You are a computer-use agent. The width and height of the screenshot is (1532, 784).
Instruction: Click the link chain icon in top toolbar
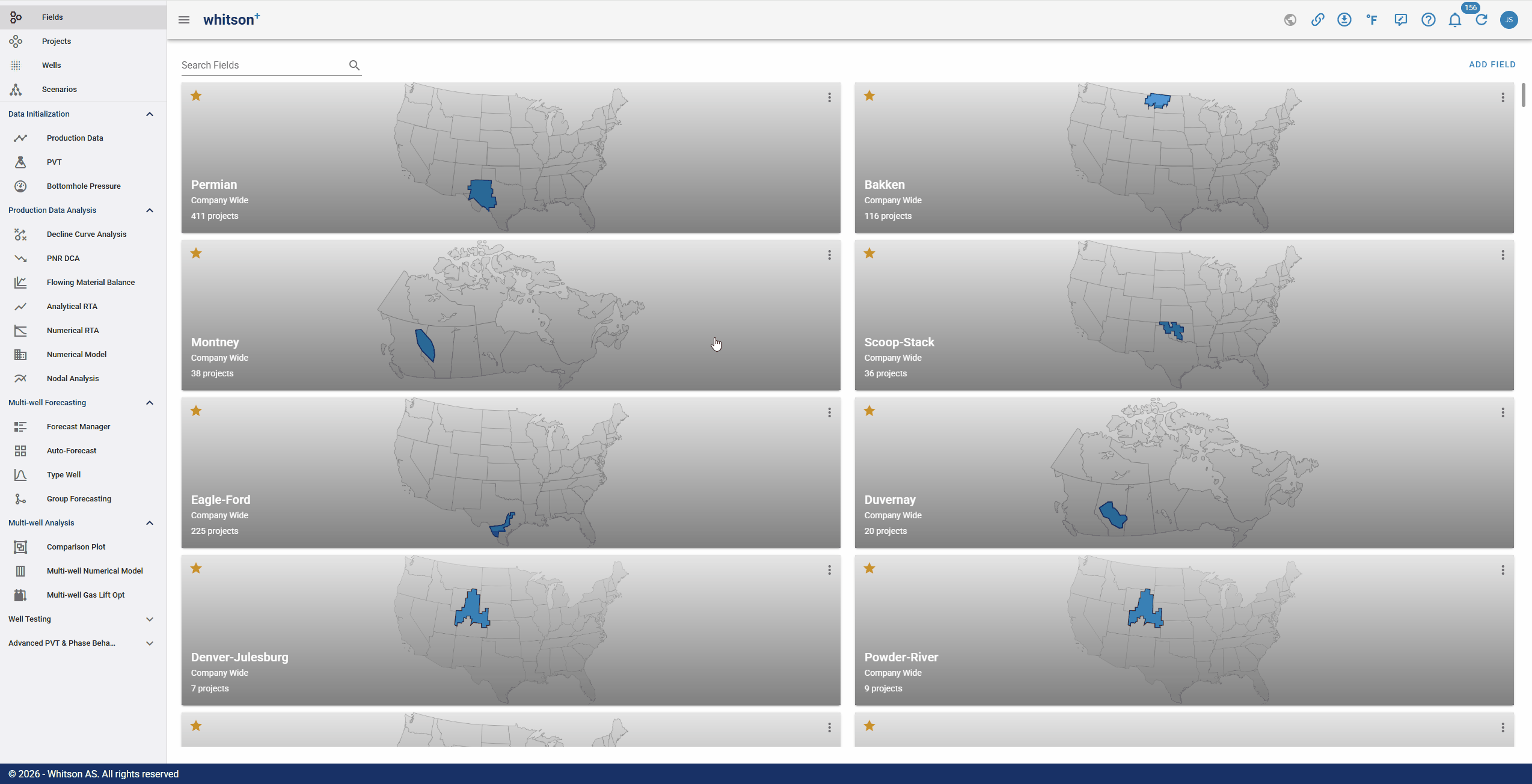point(1317,20)
